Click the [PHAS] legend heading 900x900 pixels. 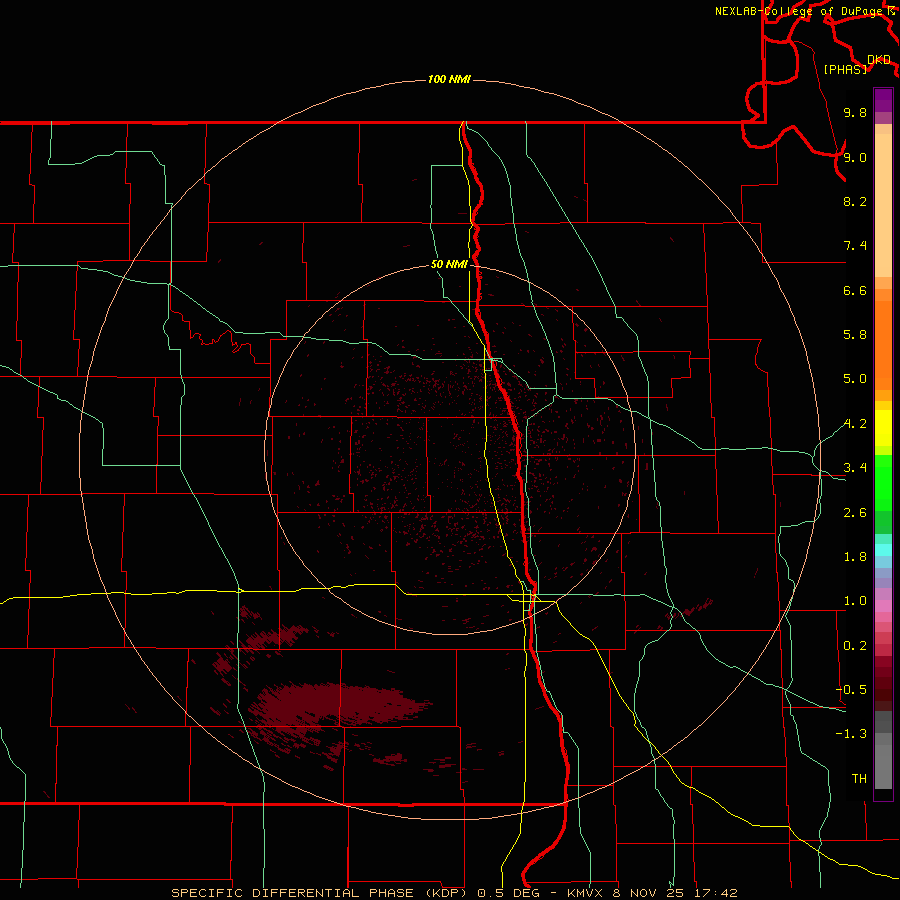click(x=845, y=69)
